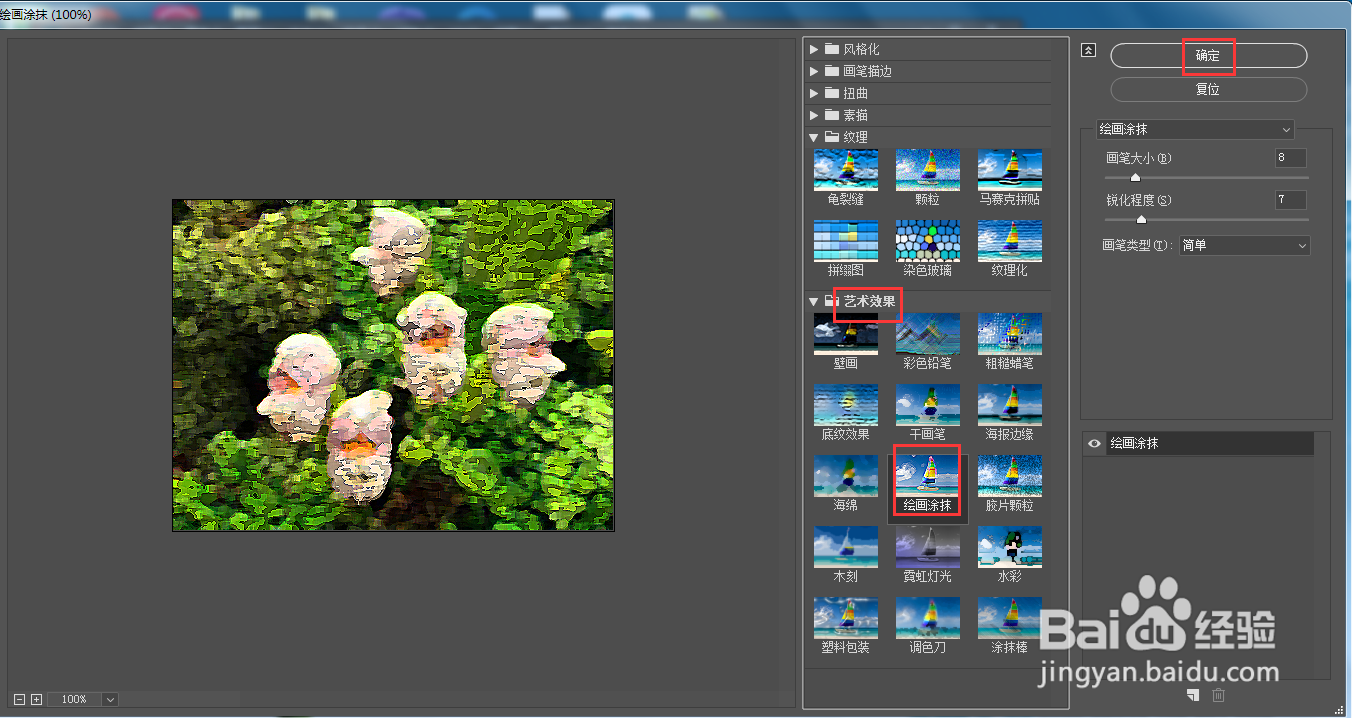This screenshot has width=1352, height=718.
Task: Expand the 画笔描边 filter folder
Action: pyautogui.click(x=815, y=71)
